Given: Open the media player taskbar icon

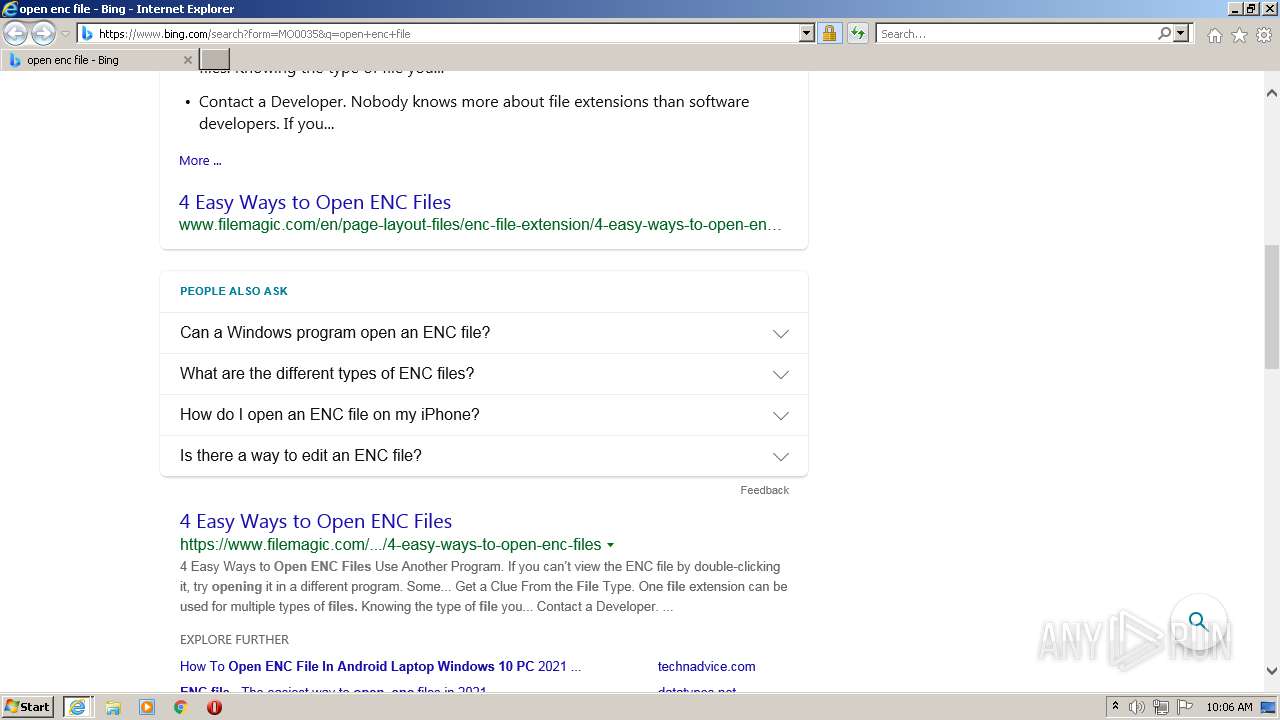Looking at the screenshot, I should [147, 707].
